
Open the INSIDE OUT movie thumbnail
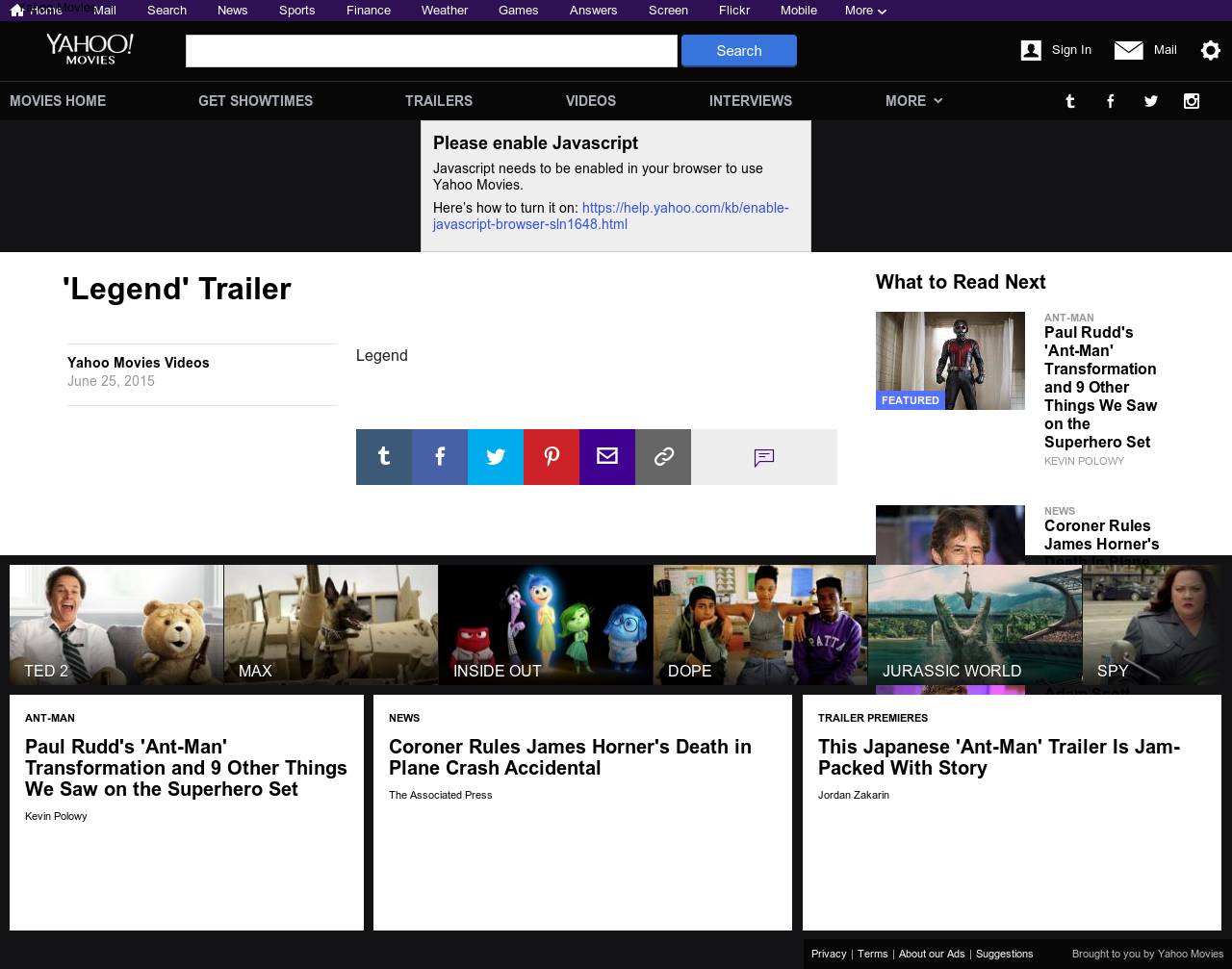[x=546, y=625]
